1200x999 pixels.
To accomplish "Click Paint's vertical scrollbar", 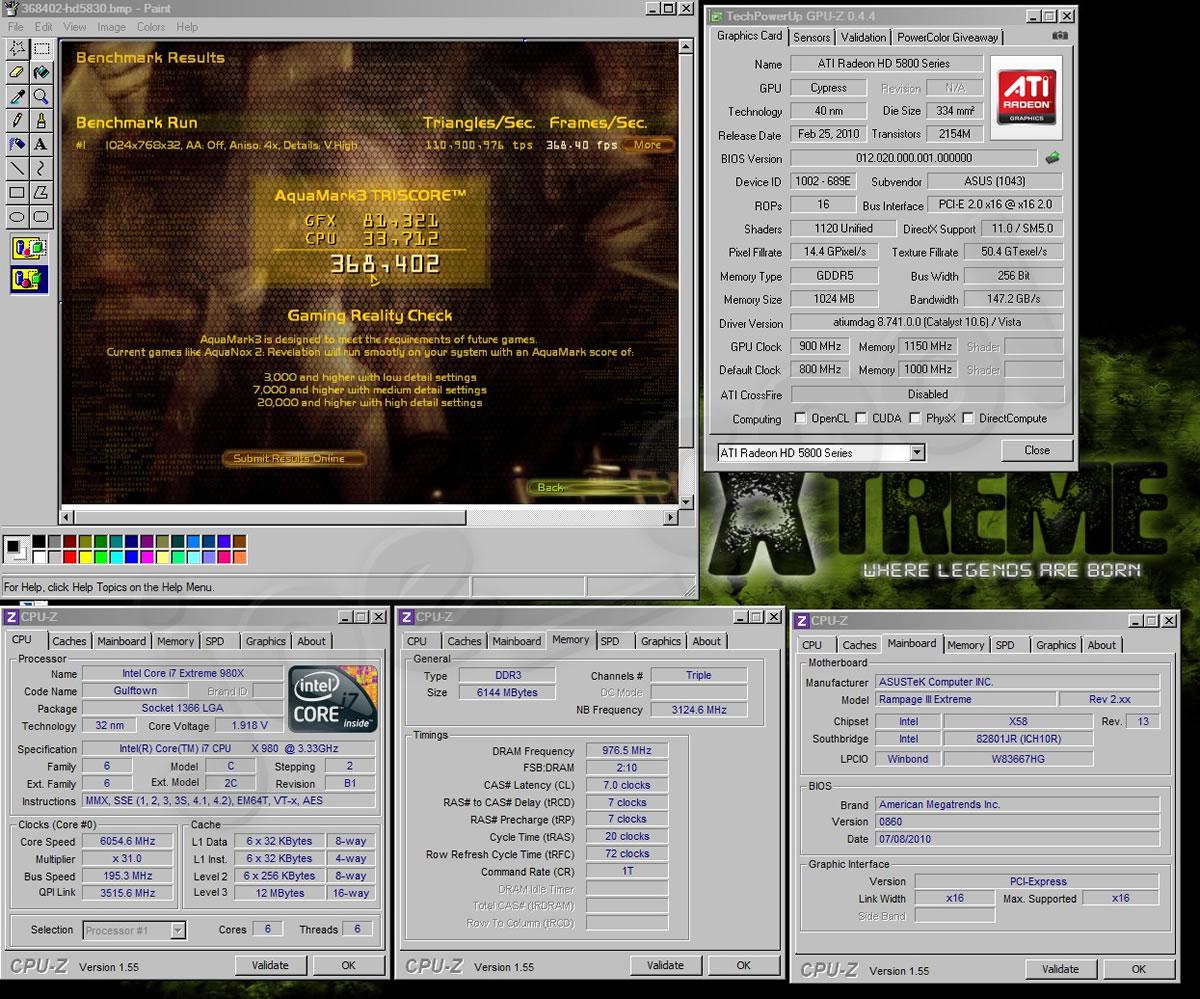I will pos(686,274).
